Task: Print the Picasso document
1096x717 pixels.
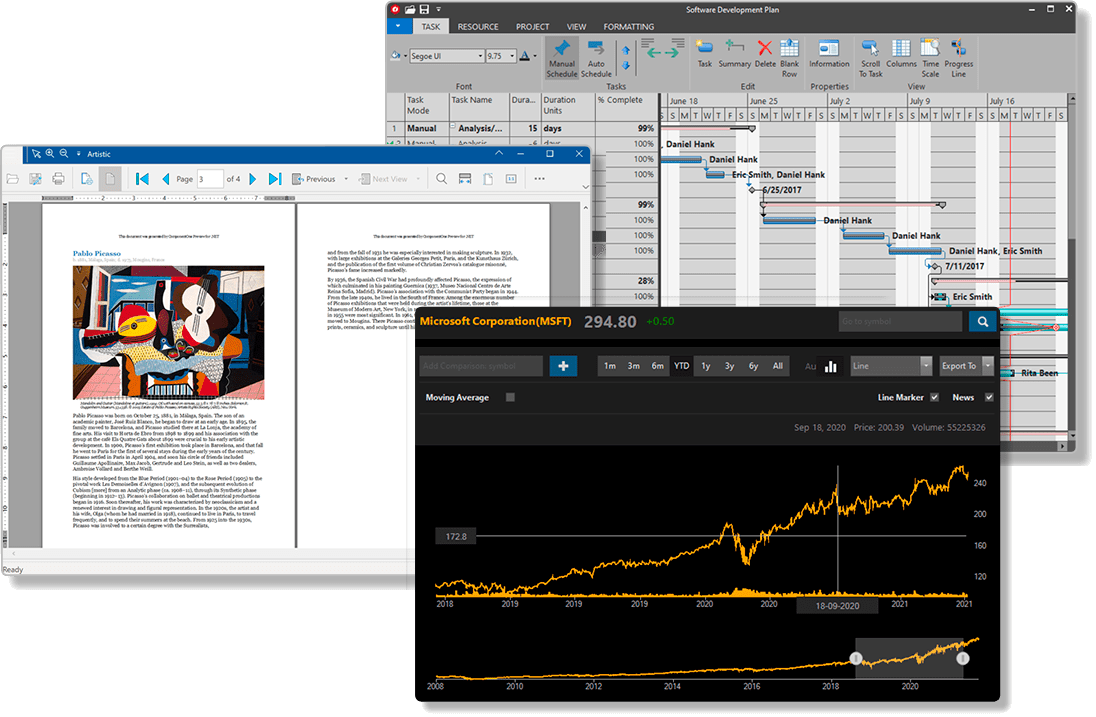Action: [60, 178]
